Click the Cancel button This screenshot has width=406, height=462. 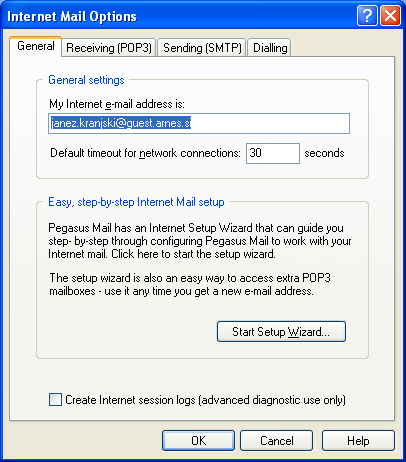tap(277, 441)
